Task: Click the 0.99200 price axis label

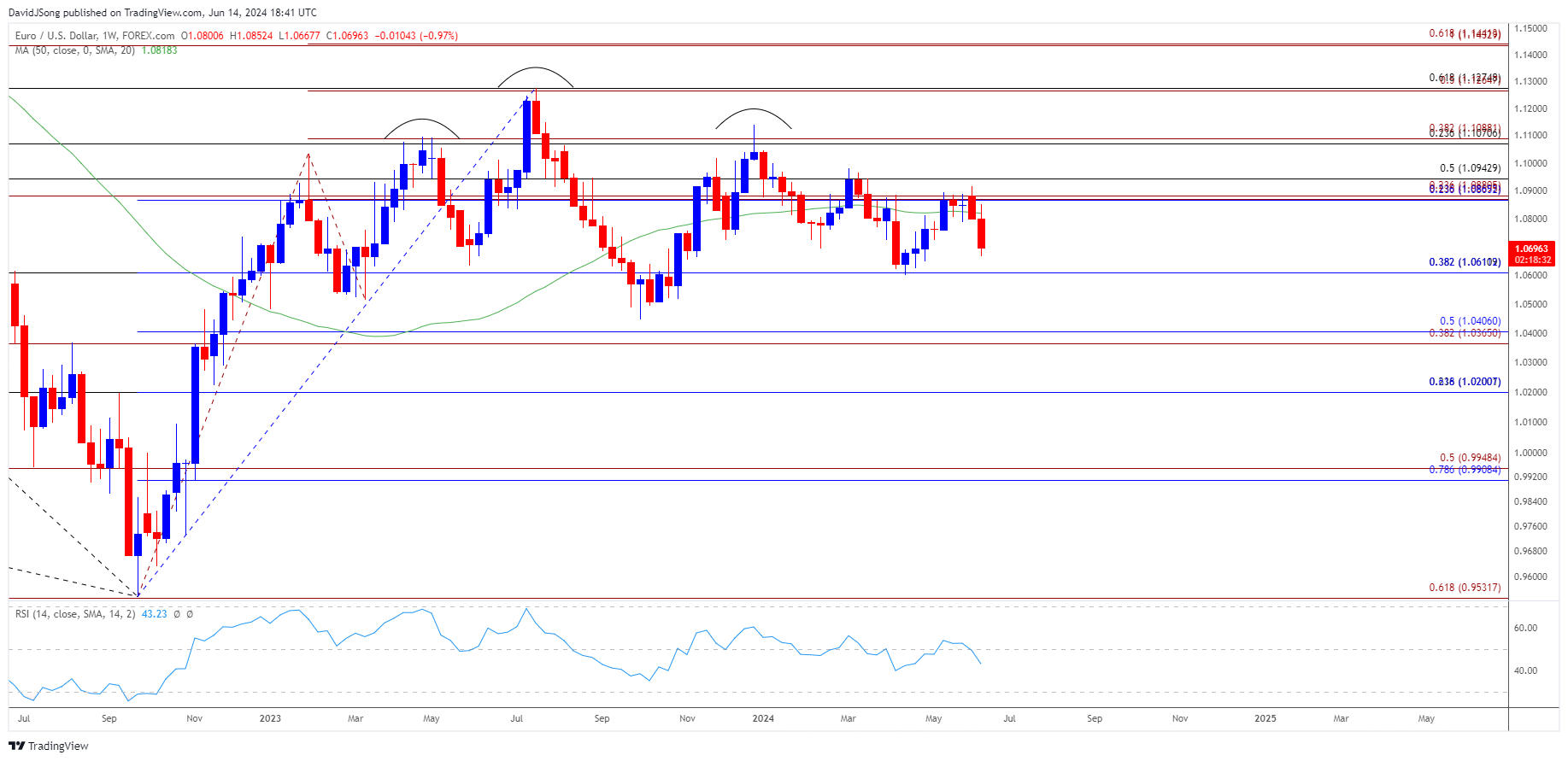Action: (x=1530, y=477)
